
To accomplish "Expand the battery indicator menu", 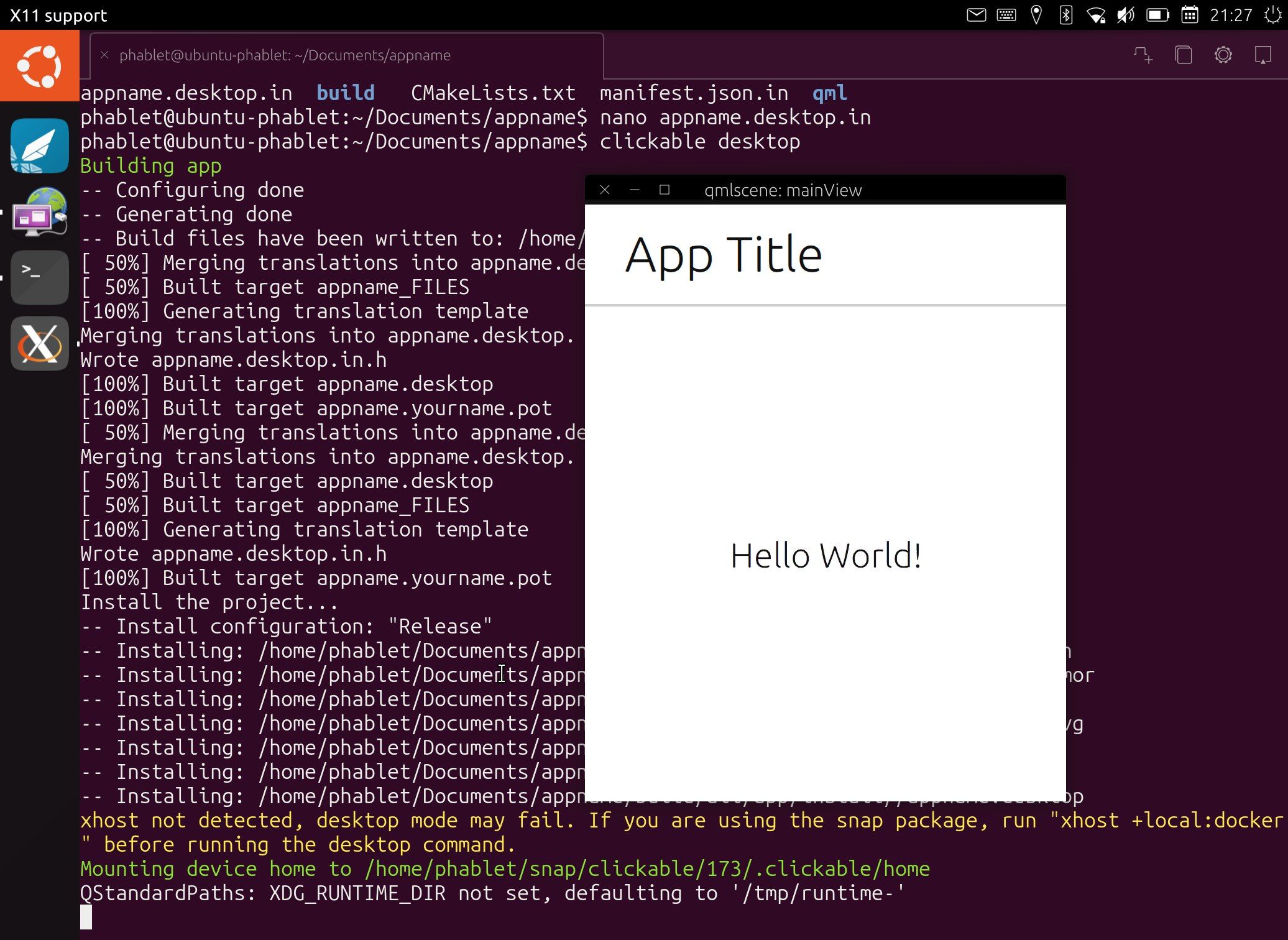I will point(1157,15).
